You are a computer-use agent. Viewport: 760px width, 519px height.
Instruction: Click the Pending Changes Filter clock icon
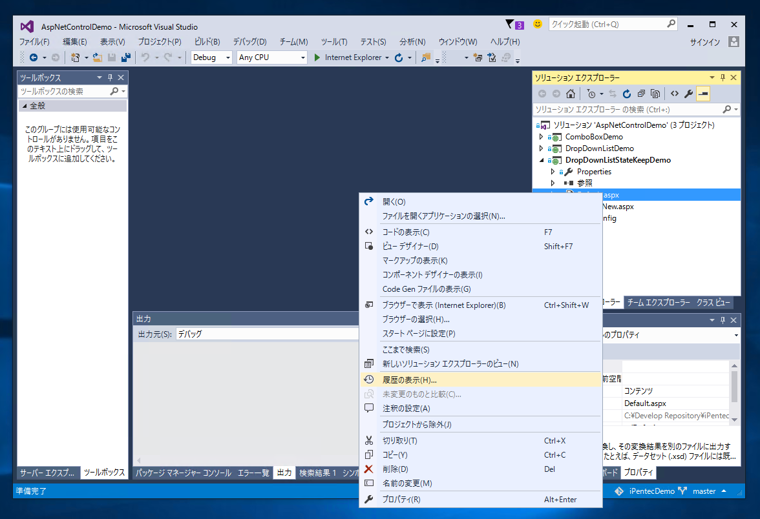pyautogui.click(x=591, y=94)
